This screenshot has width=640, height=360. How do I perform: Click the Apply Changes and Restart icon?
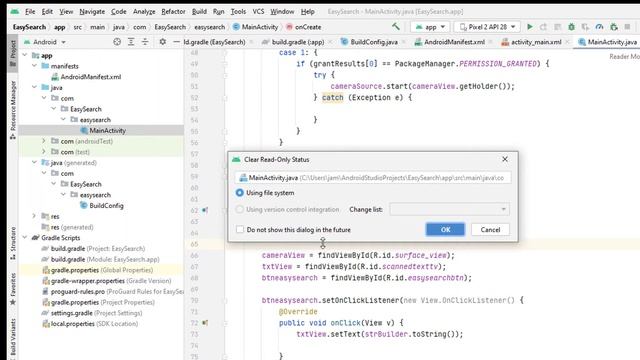(543, 27)
